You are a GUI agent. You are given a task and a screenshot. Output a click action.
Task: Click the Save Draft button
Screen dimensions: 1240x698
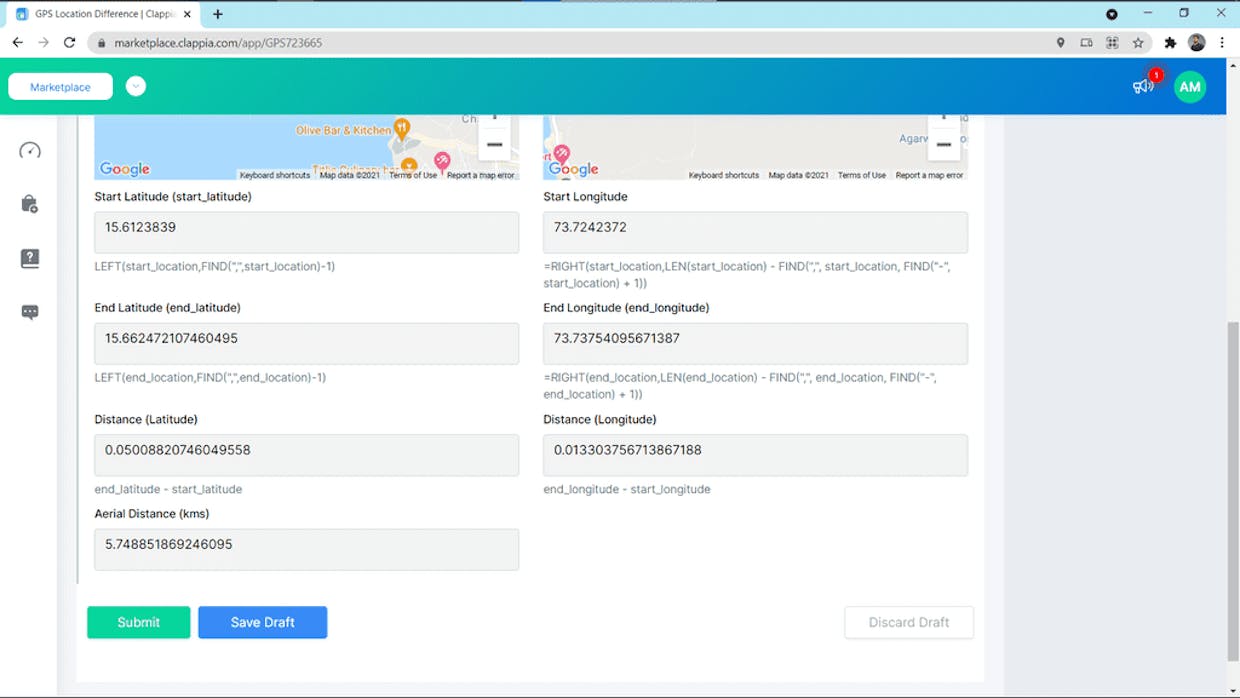pos(262,622)
